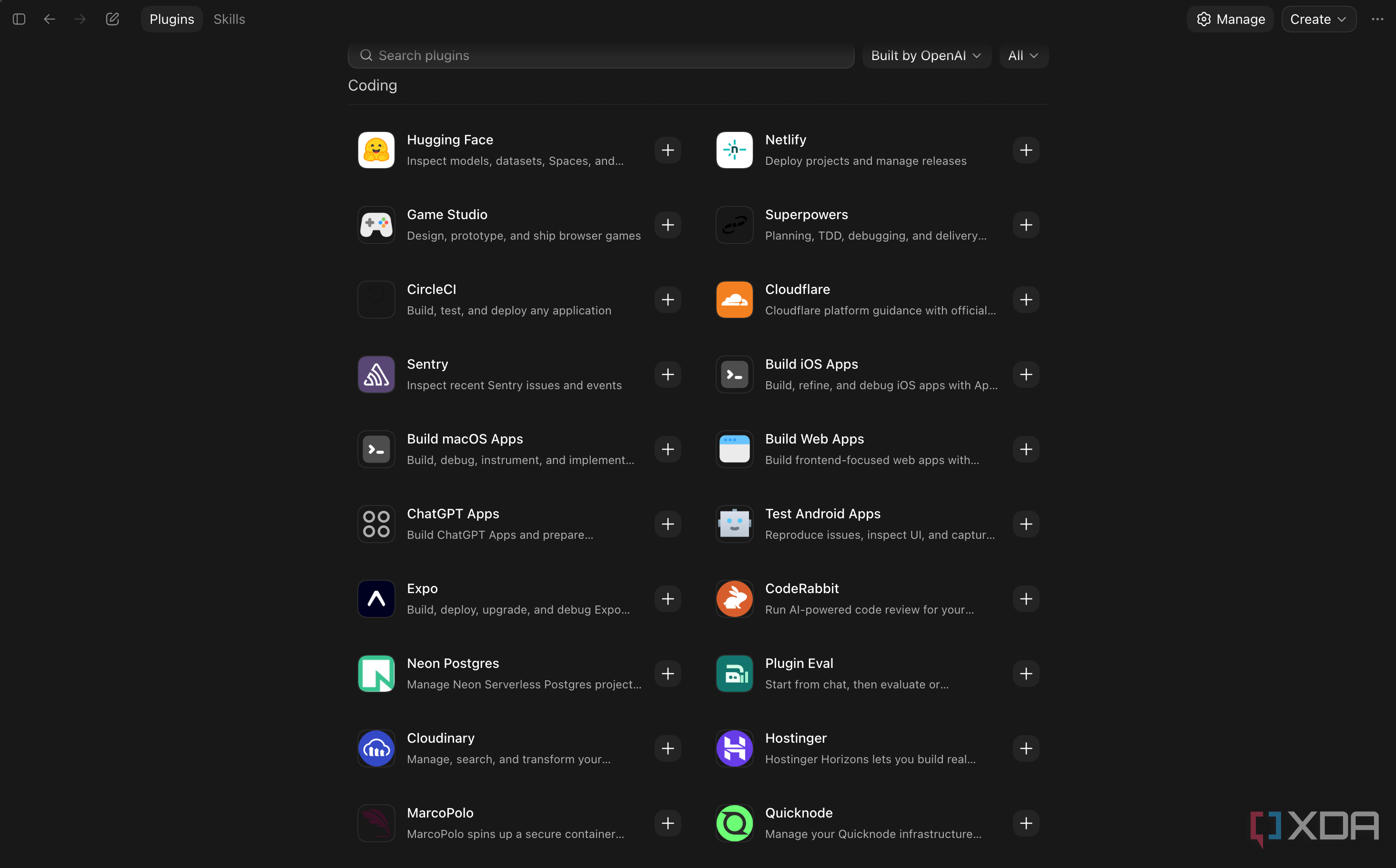This screenshot has height=868, width=1396.
Task: Install the Build iOS Apps plugin
Action: (x=1026, y=374)
